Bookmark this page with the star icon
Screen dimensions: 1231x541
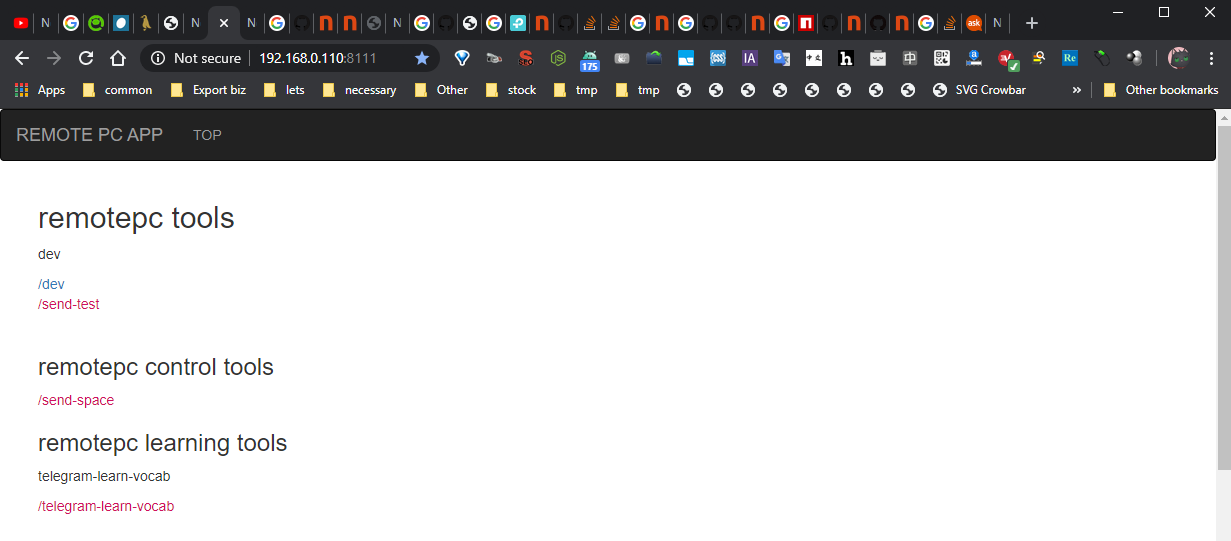(x=422, y=58)
